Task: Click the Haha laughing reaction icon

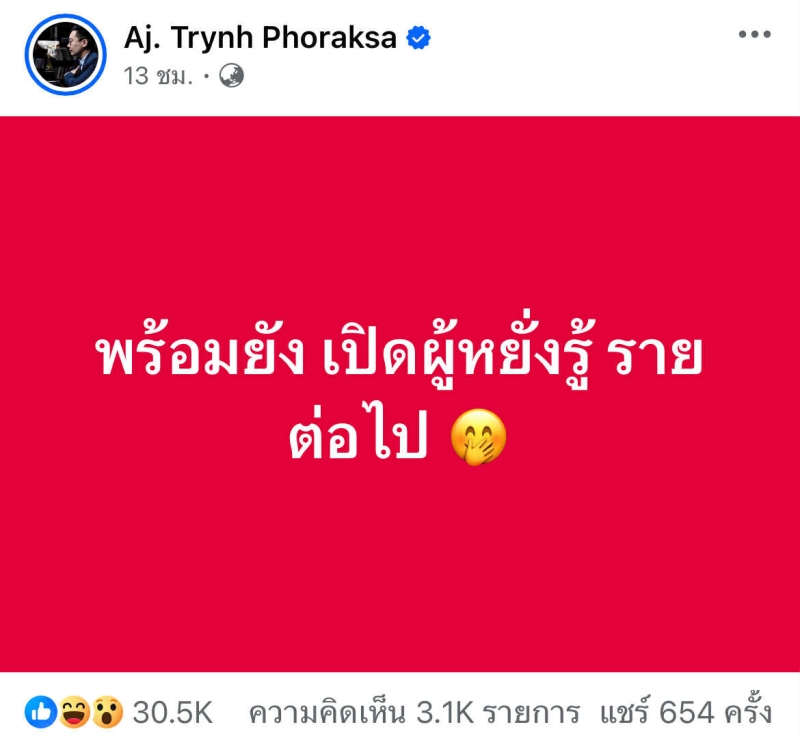Action: pyautogui.click(x=75, y=711)
